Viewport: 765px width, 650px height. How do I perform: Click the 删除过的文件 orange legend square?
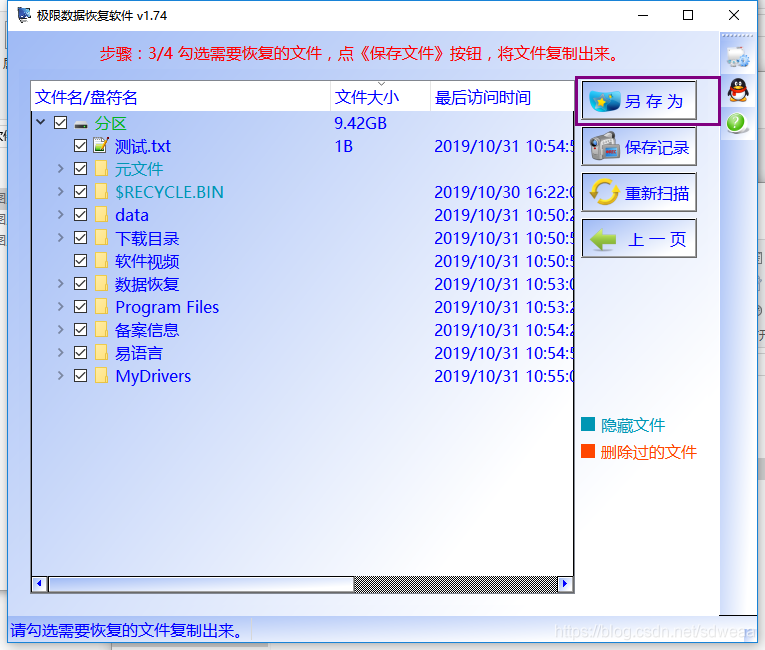point(588,451)
